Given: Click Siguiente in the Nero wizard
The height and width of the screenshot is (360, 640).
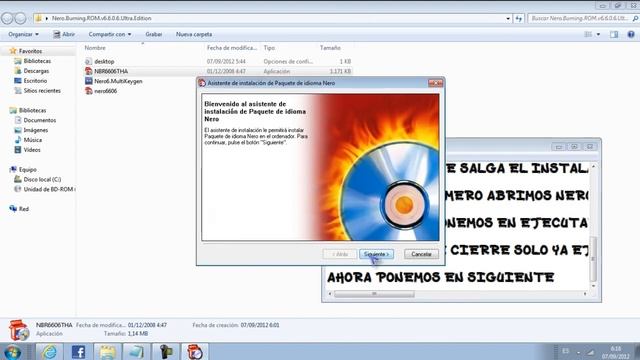Looking at the screenshot, I should 376,254.
